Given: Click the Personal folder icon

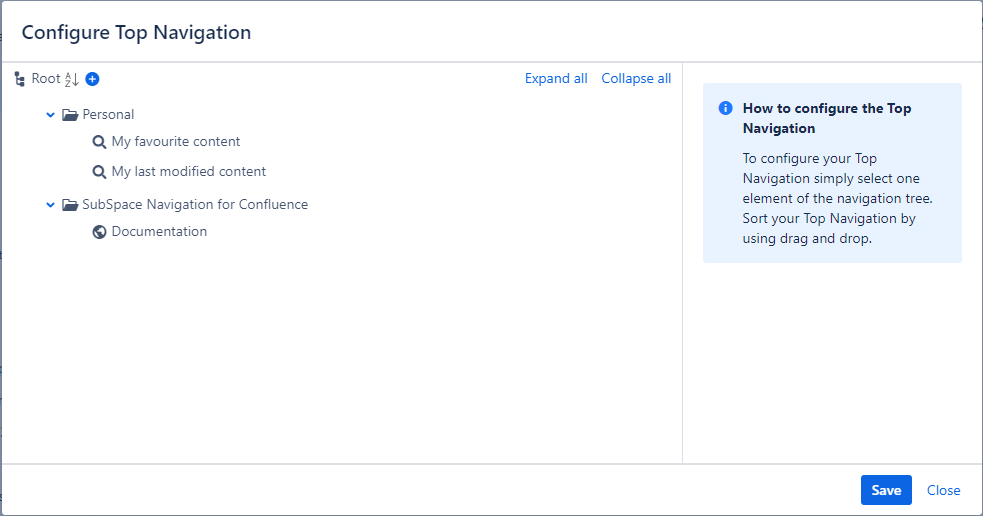Looking at the screenshot, I should tap(70, 115).
